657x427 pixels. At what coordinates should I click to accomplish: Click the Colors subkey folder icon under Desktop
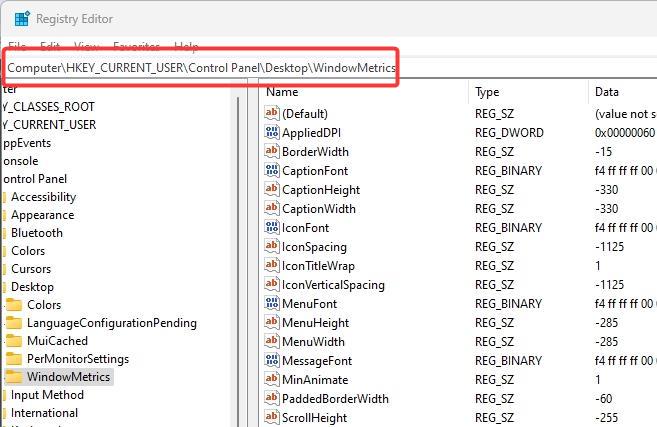click(x=14, y=305)
